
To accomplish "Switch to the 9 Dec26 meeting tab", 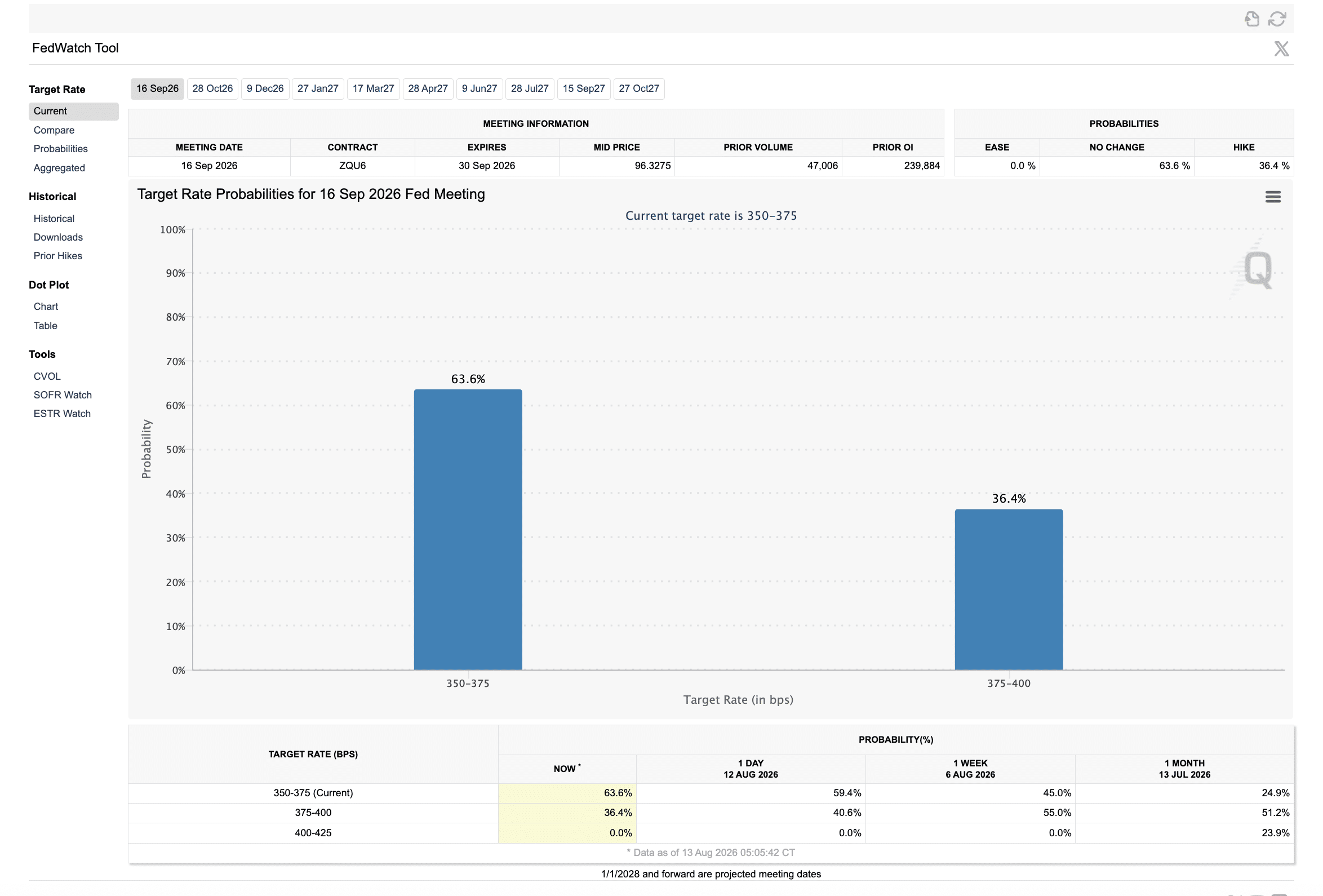I will click(265, 89).
